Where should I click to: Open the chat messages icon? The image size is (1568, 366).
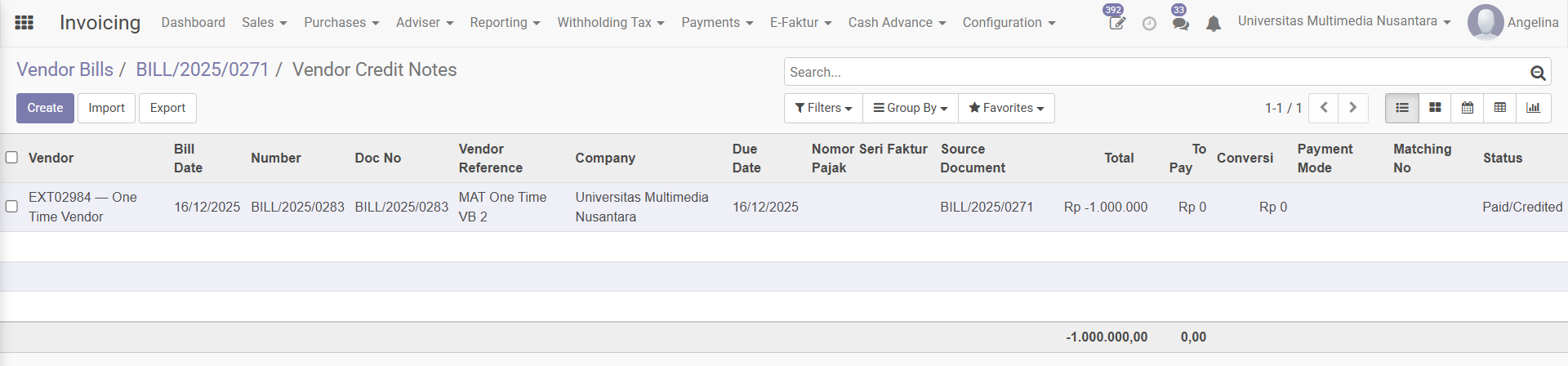1180,23
